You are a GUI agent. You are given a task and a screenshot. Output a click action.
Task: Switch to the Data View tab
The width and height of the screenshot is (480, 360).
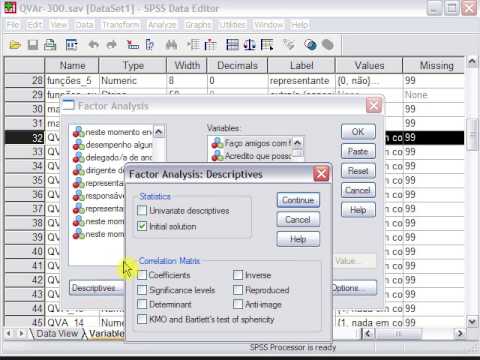pos(57,334)
